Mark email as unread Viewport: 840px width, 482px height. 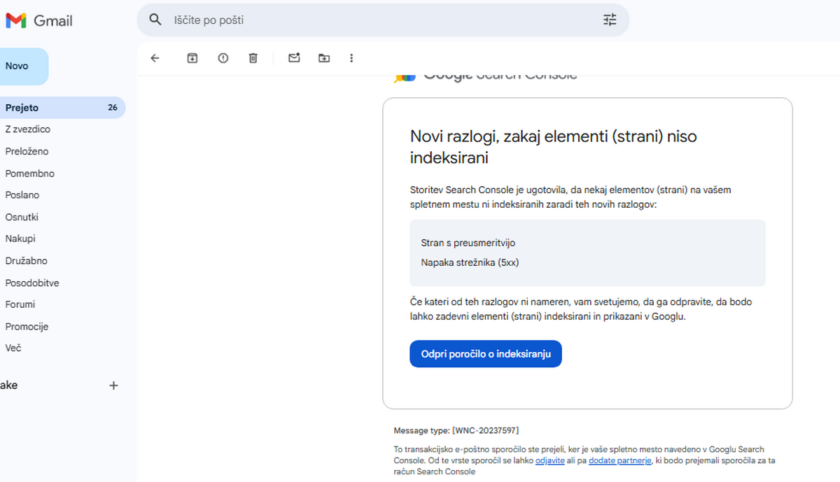click(294, 57)
